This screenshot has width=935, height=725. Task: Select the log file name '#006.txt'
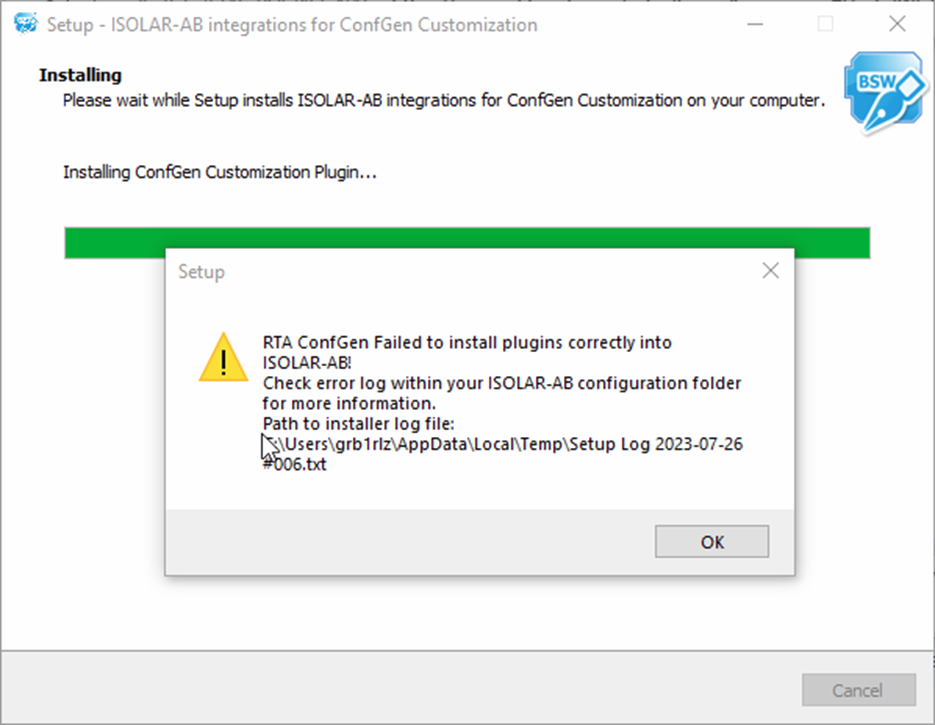point(295,464)
